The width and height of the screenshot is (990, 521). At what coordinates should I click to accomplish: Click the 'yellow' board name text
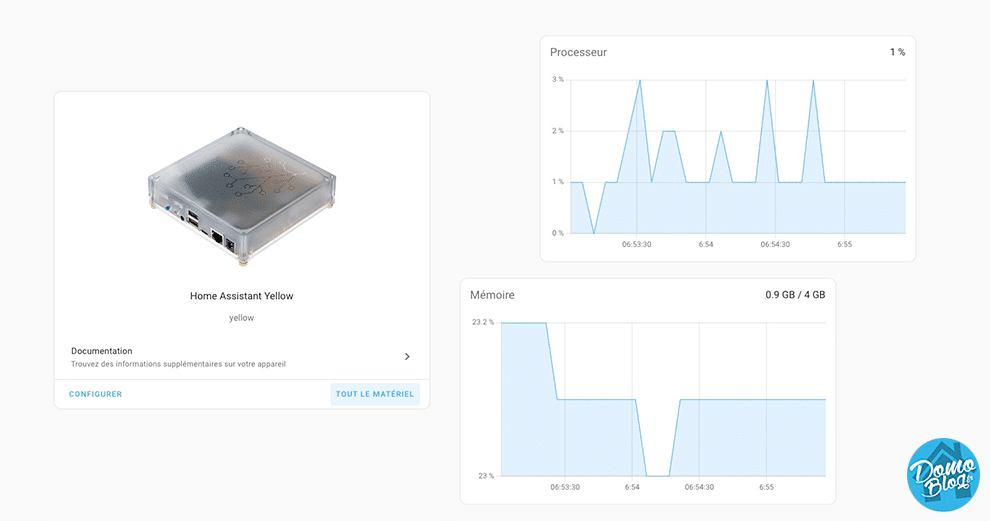pyautogui.click(x=241, y=318)
